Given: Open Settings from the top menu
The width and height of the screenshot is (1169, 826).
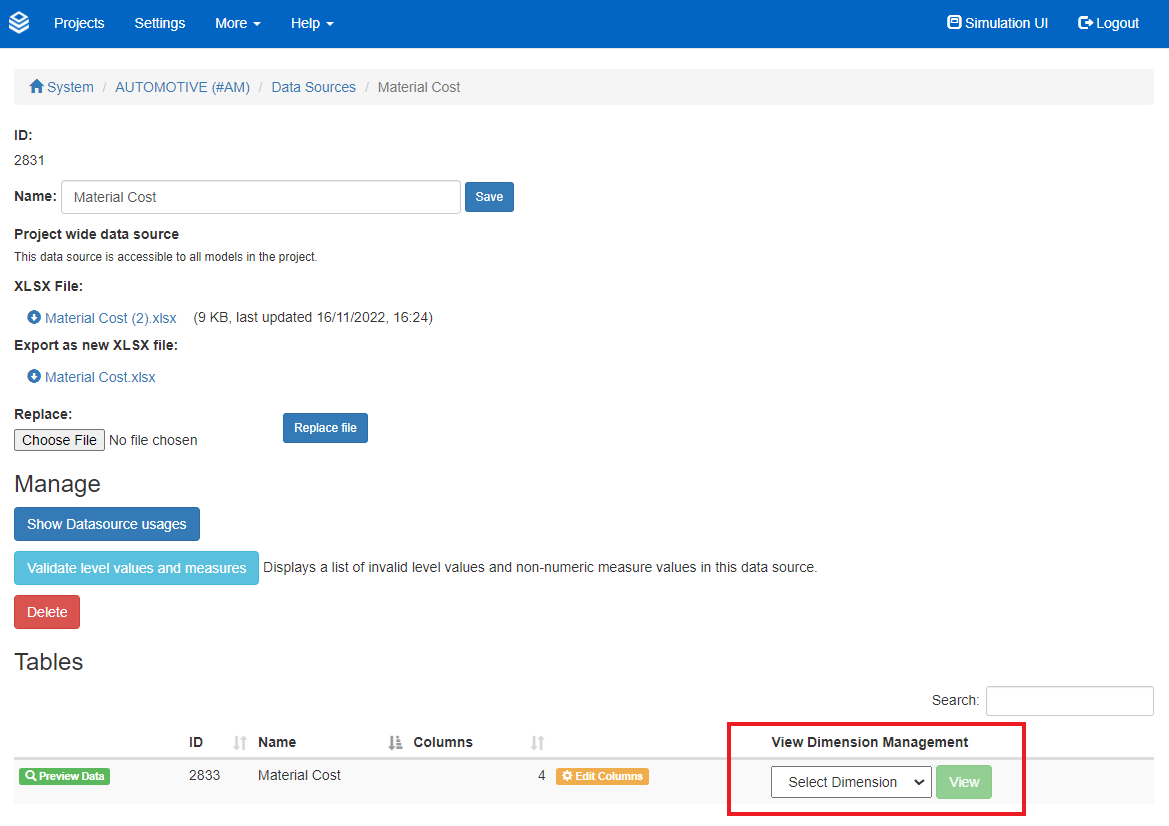Looking at the screenshot, I should 160,23.
